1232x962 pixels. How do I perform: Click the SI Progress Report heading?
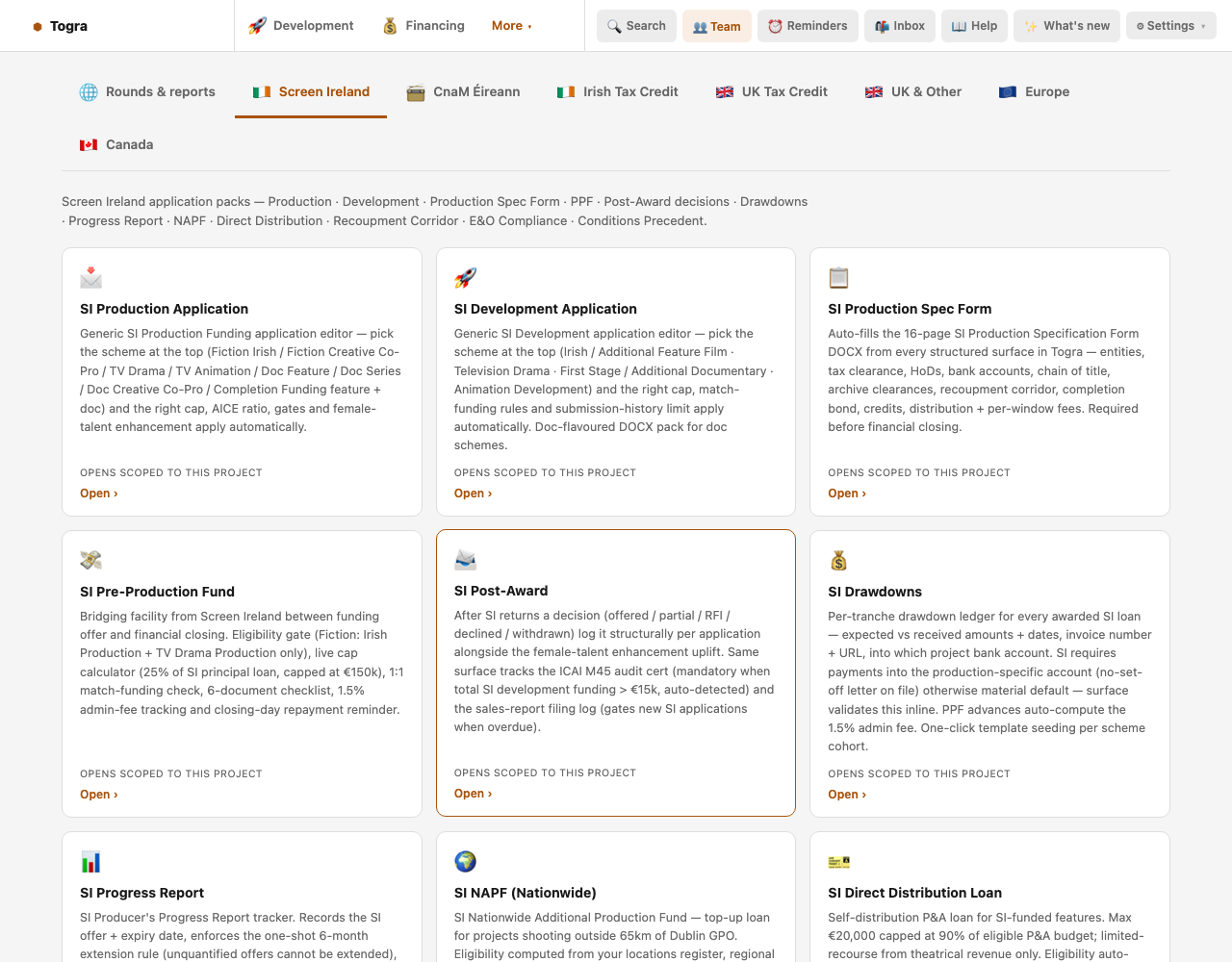click(x=141, y=893)
